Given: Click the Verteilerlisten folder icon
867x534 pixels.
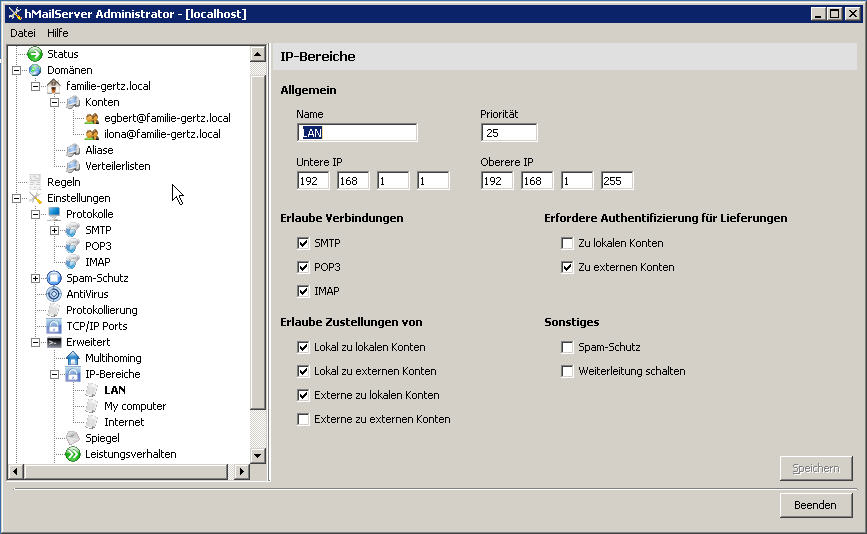Looking at the screenshot, I should [73, 166].
